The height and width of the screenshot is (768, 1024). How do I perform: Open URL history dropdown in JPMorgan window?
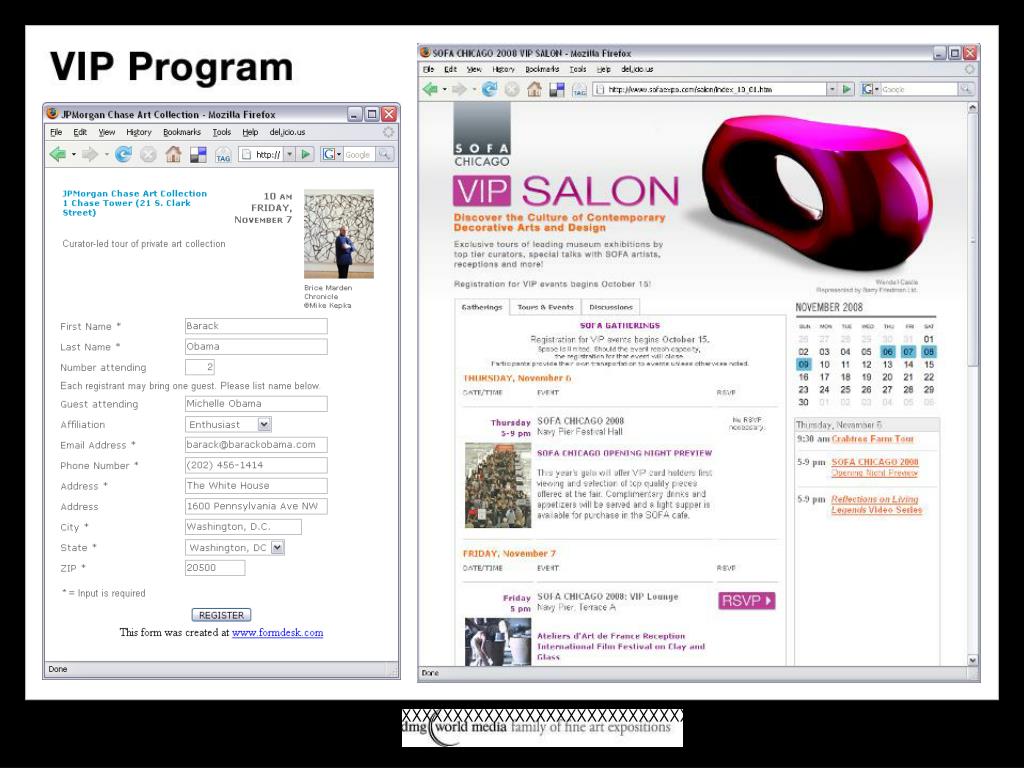[x=290, y=155]
